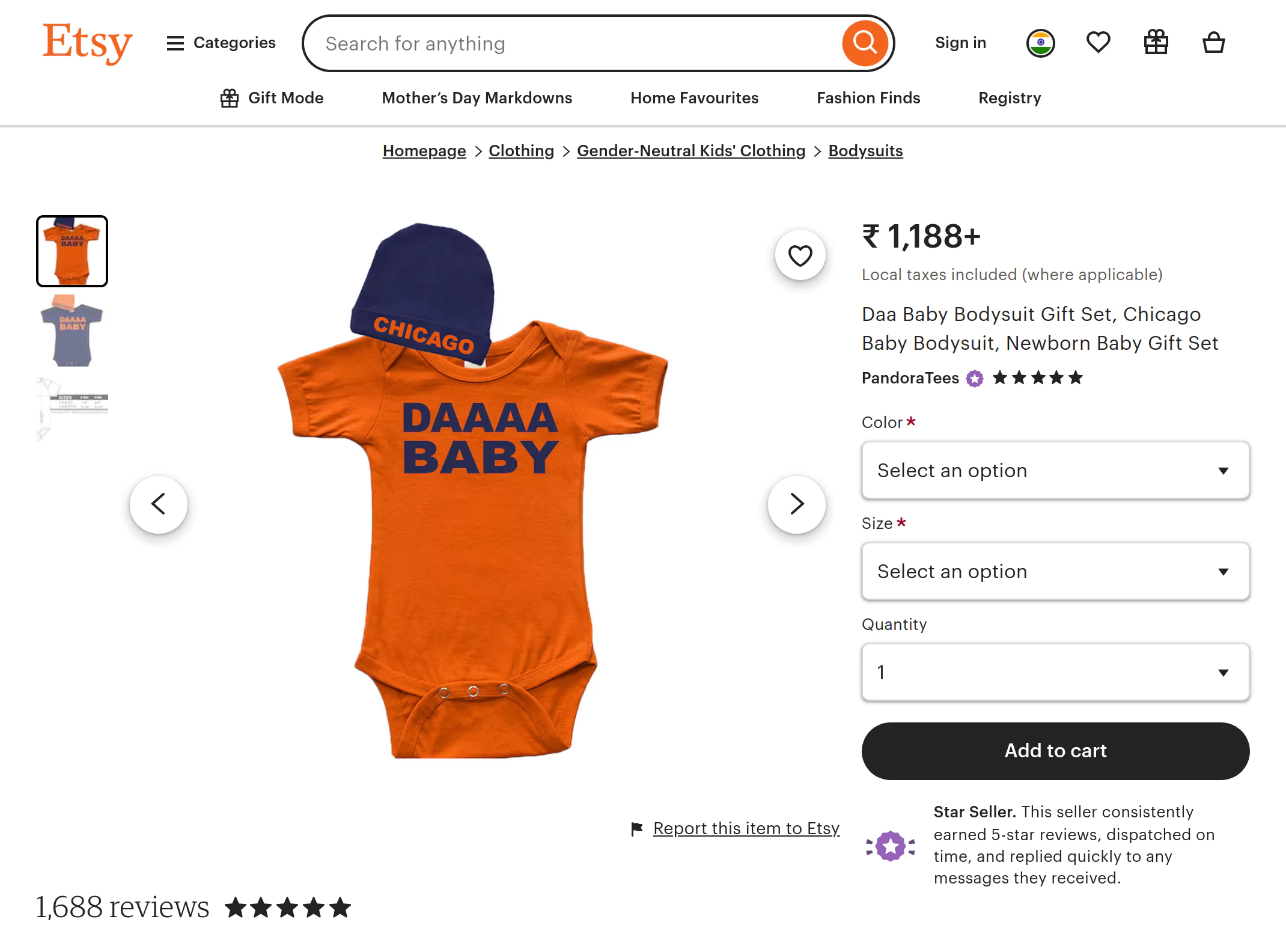Select the blue bodysuit thumbnail
This screenshot has height=952, width=1286.
72,331
